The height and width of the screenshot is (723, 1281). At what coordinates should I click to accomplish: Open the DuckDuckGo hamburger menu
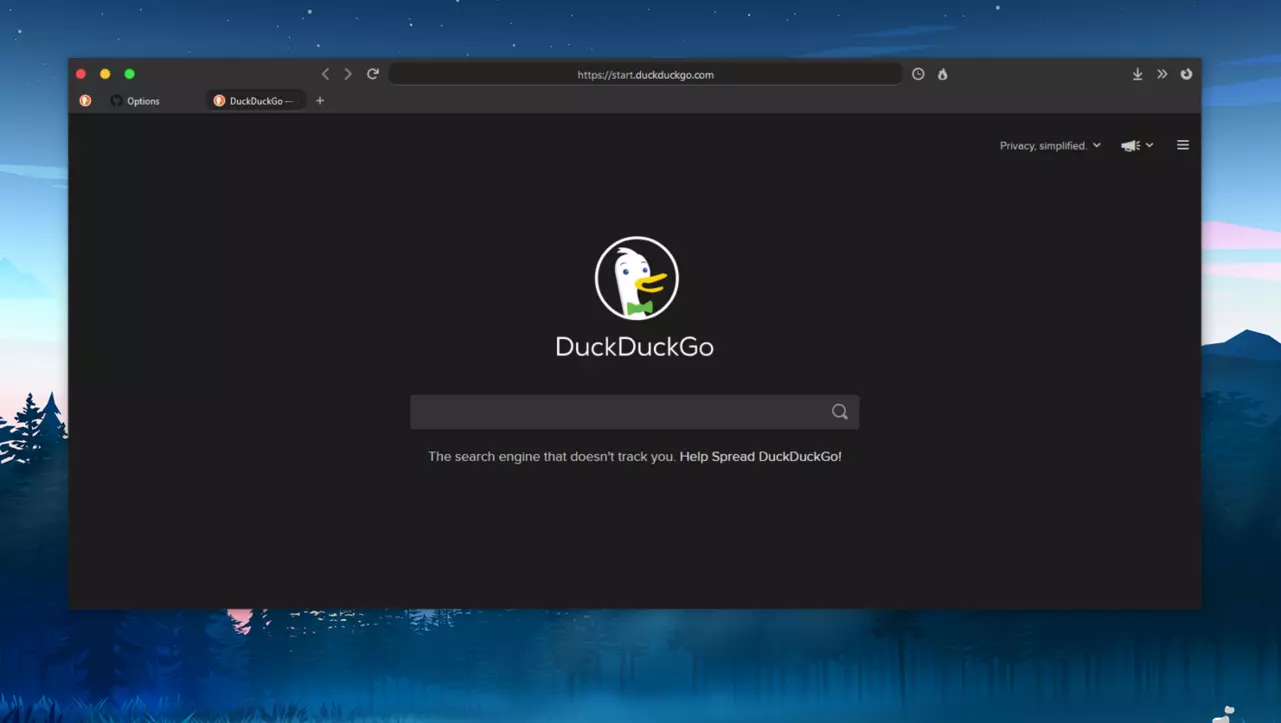[x=1182, y=144]
